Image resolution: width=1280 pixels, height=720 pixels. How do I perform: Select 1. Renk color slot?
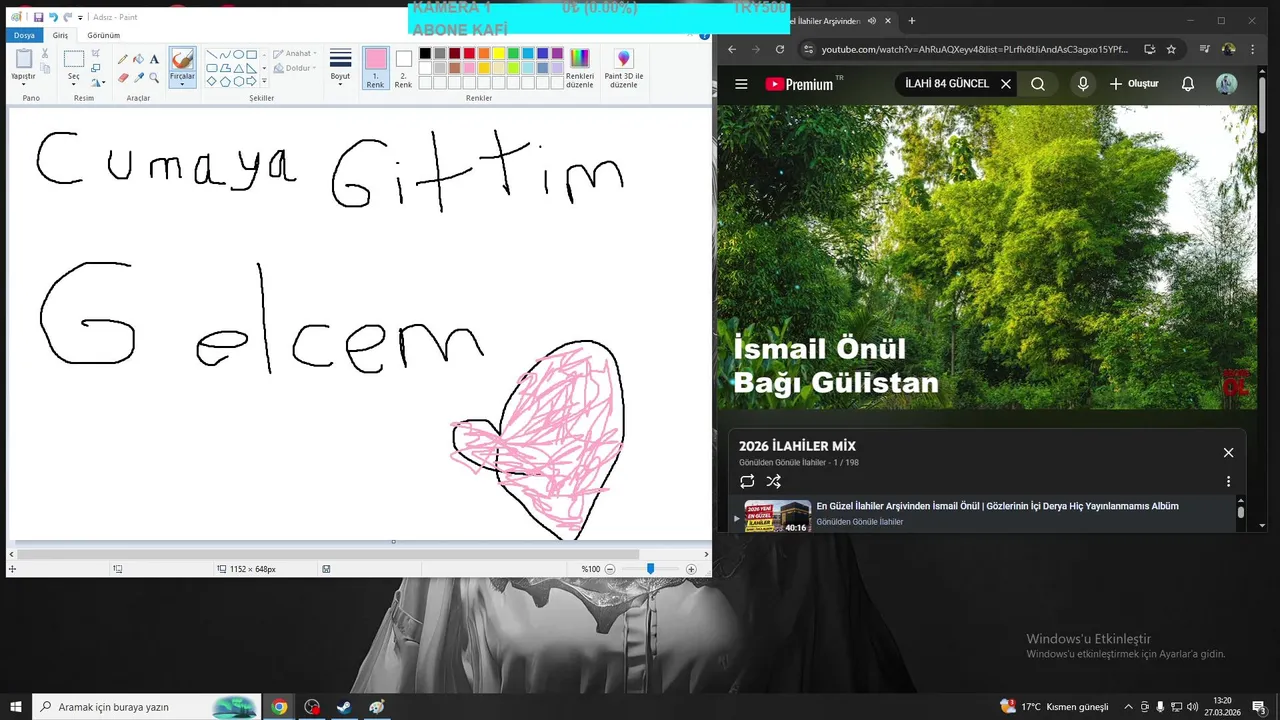[375, 68]
